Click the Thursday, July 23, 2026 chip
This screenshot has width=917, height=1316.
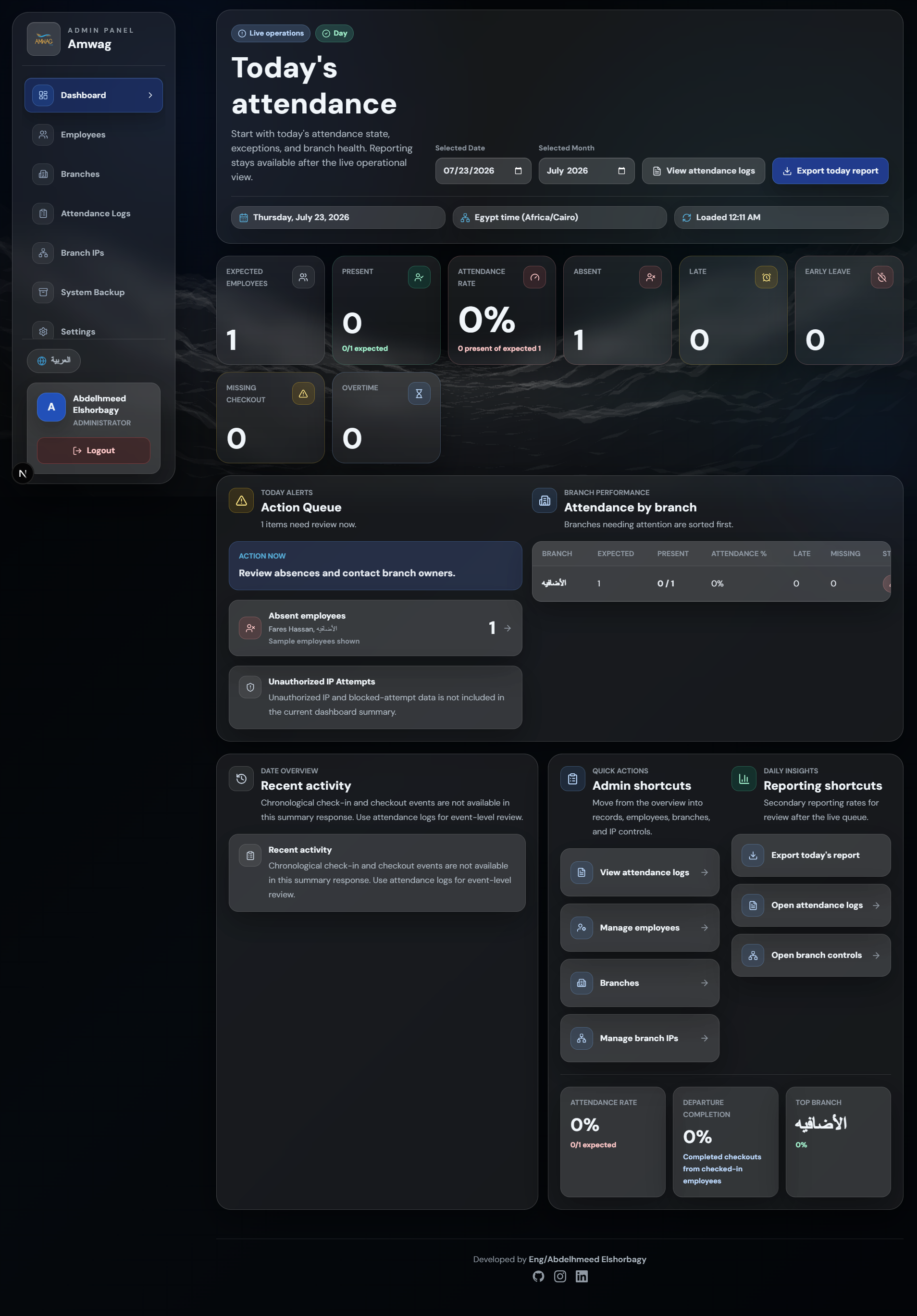click(338, 218)
